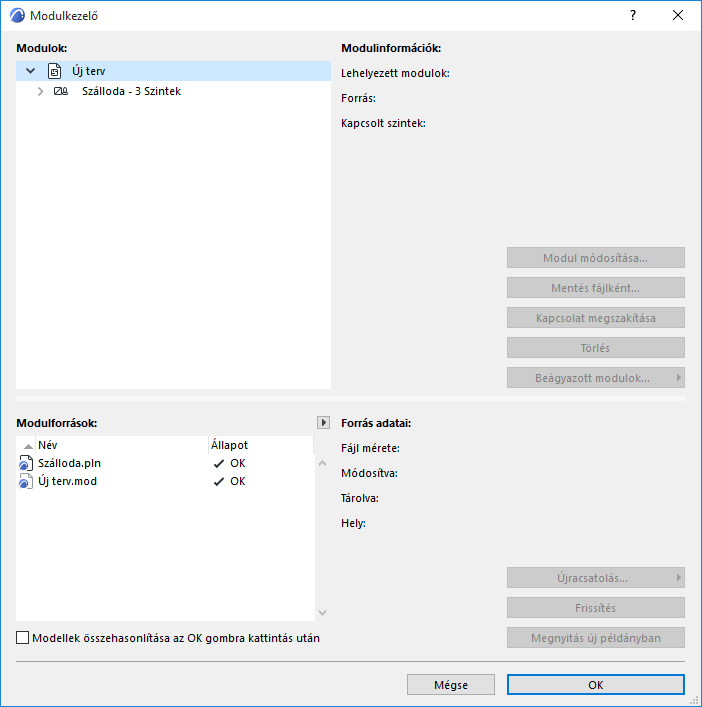Select Új terv.mod in module sources
The width and height of the screenshot is (702, 707).
[x=67, y=481]
